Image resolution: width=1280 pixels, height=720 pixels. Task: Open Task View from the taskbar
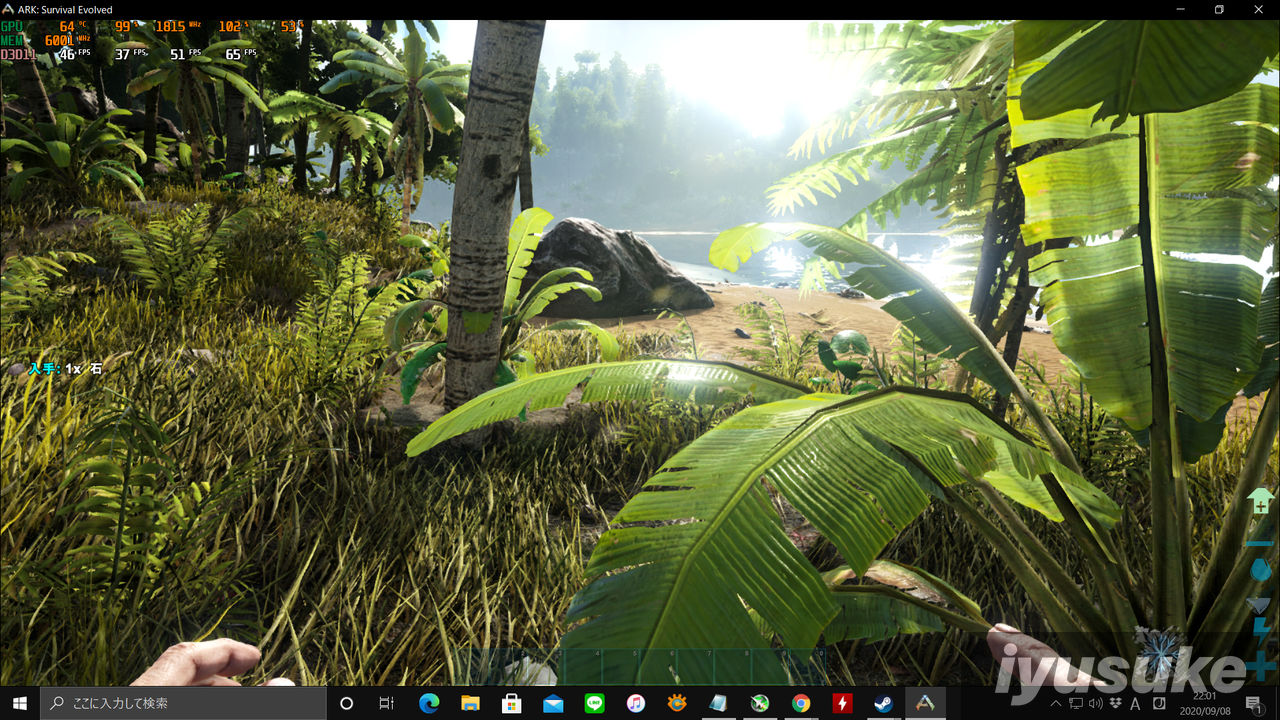[387, 703]
